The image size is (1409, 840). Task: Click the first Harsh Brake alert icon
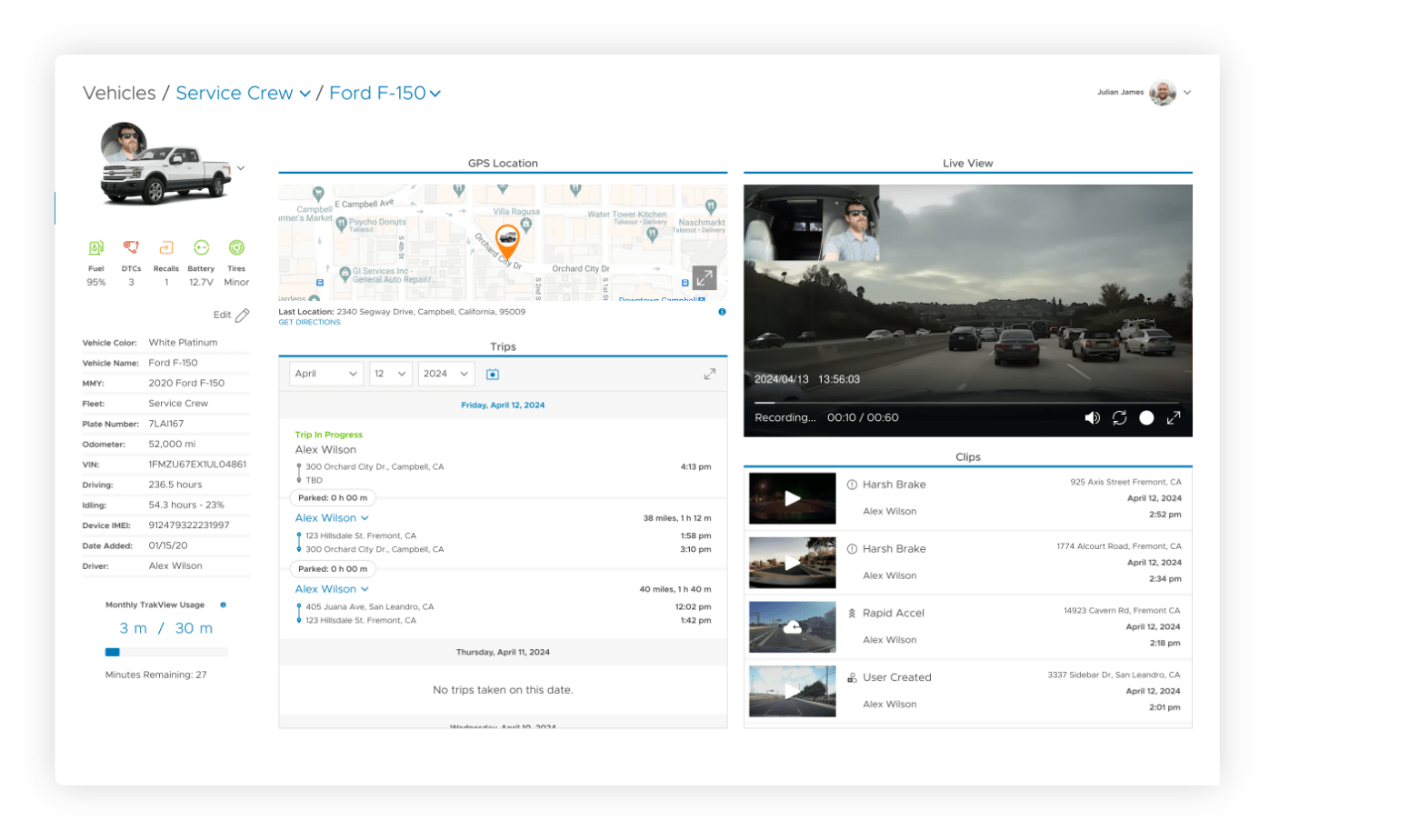tap(852, 485)
